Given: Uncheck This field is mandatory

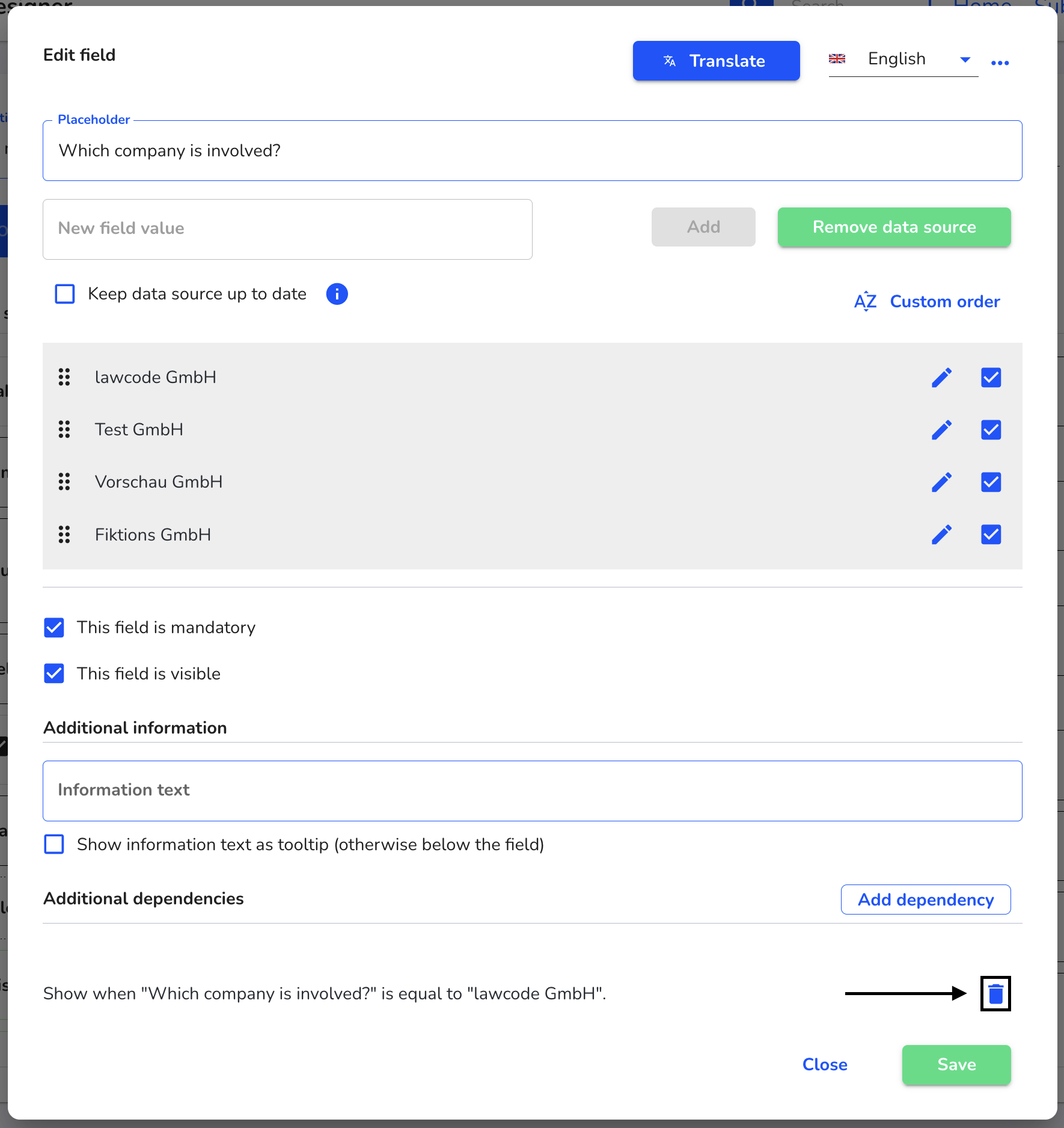Looking at the screenshot, I should point(54,627).
